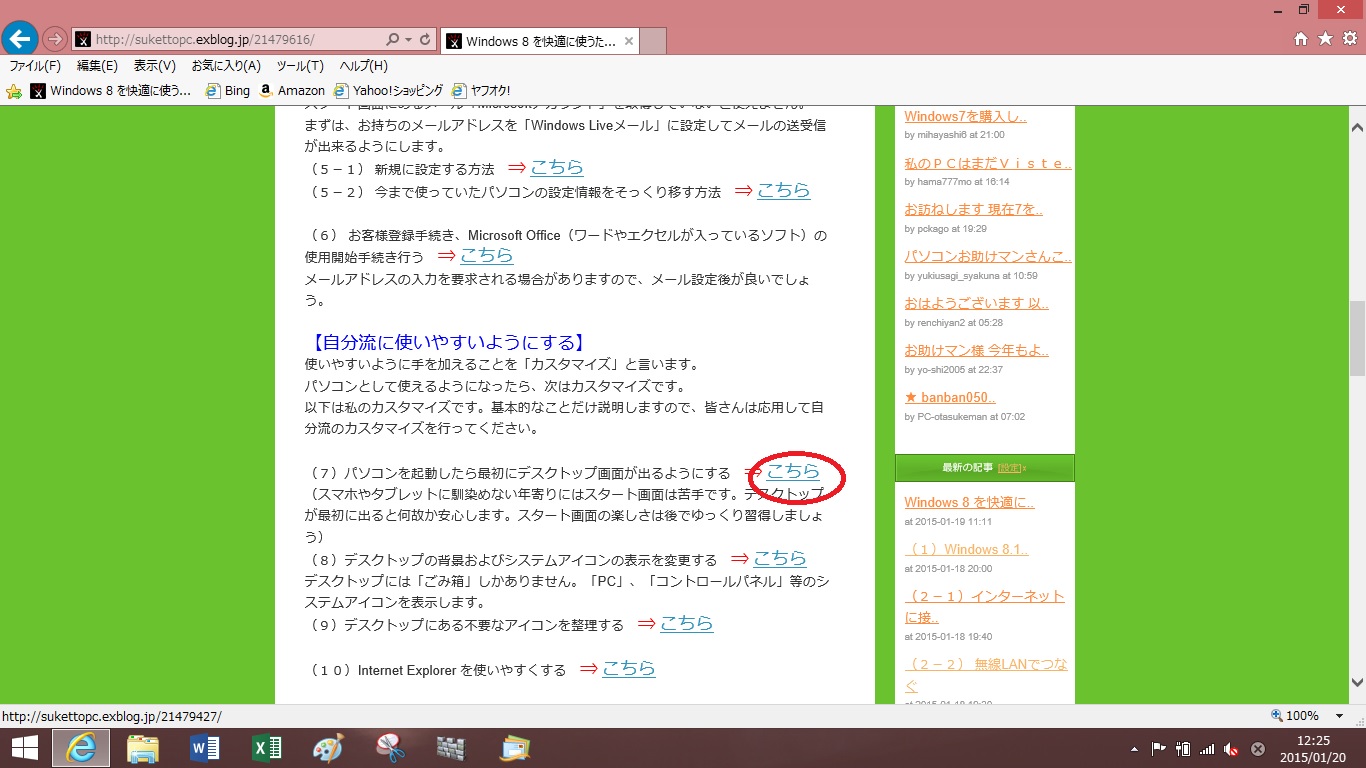
Task: Open the Amazon favorites bar bookmark
Action: coord(292,91)
